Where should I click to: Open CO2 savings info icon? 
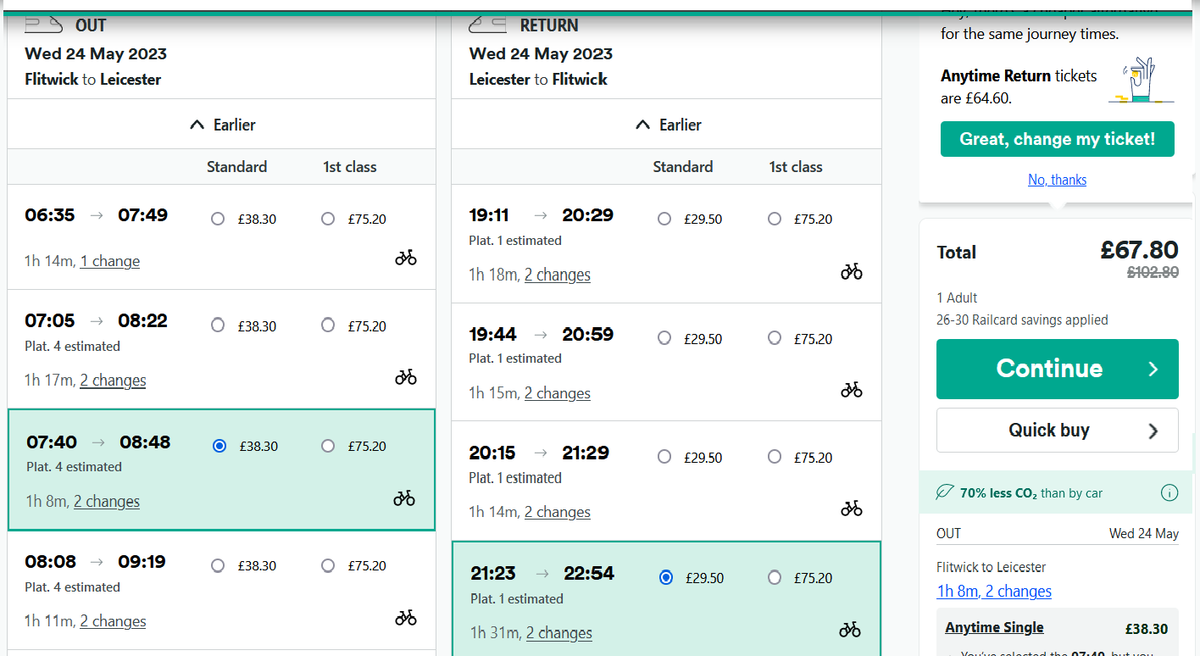coord(1168,493)
